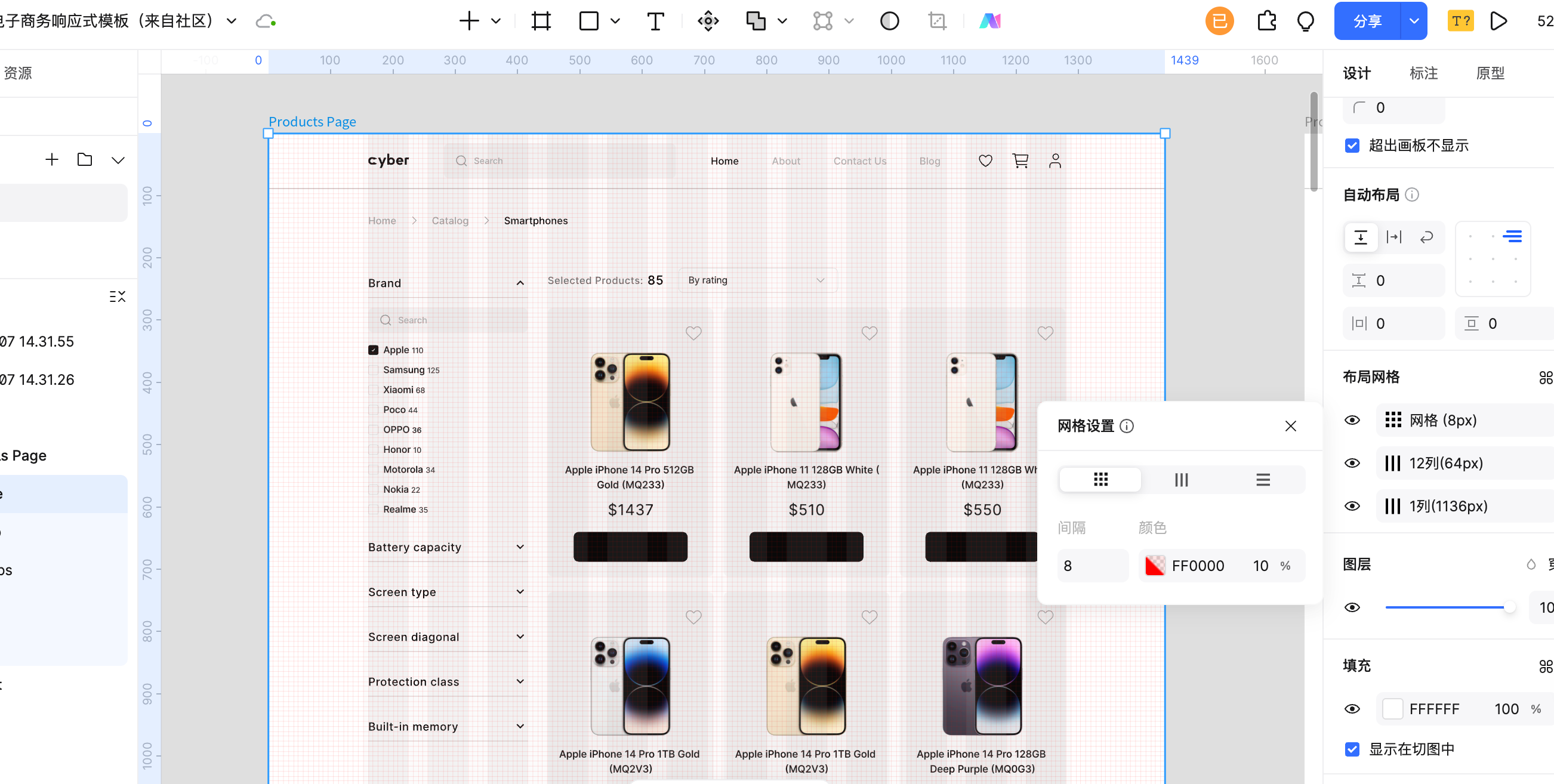
Task: Open the file title dropdown arrow
Action: (x=231, y=21)
